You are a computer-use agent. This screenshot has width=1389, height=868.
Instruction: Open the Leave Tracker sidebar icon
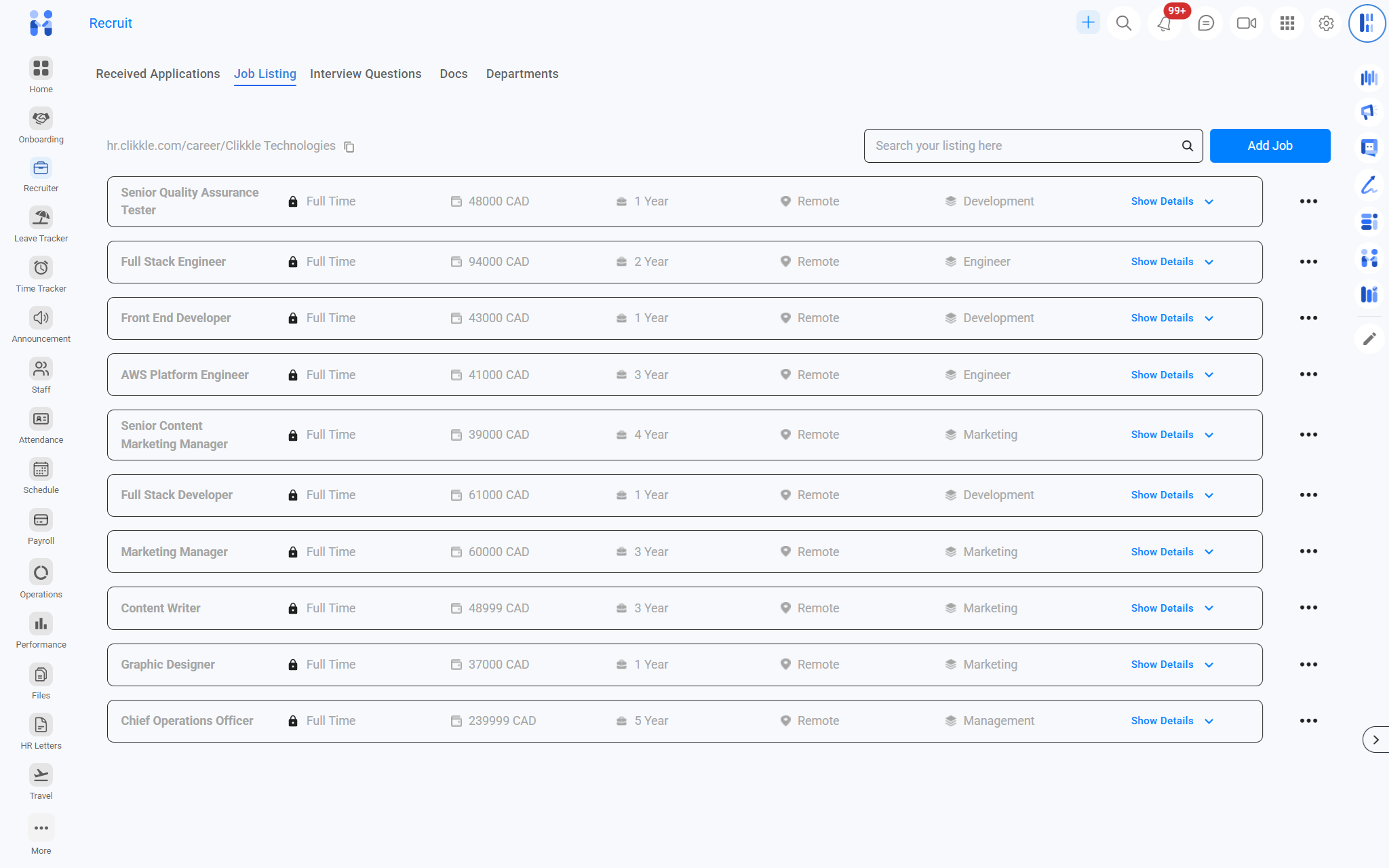(x=41, y=218)
